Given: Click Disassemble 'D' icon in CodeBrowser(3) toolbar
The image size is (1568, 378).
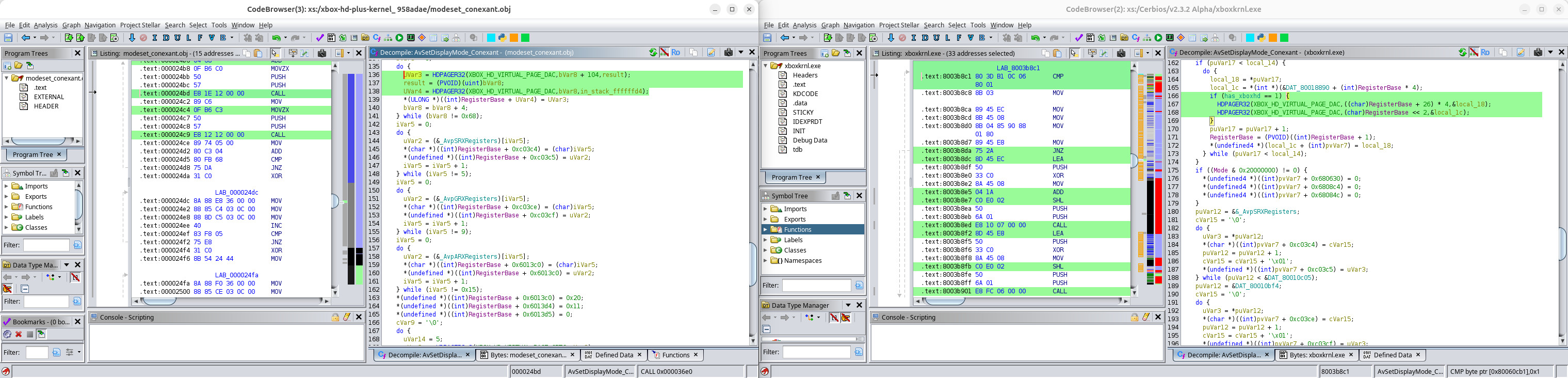Looking at the screenshot, I should coord(166,38).
